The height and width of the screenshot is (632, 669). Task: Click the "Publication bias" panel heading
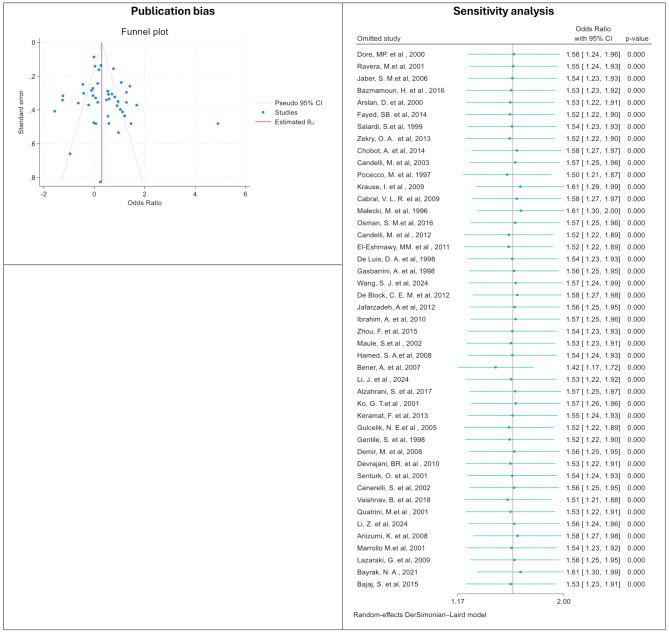click(x=168, y=11)
